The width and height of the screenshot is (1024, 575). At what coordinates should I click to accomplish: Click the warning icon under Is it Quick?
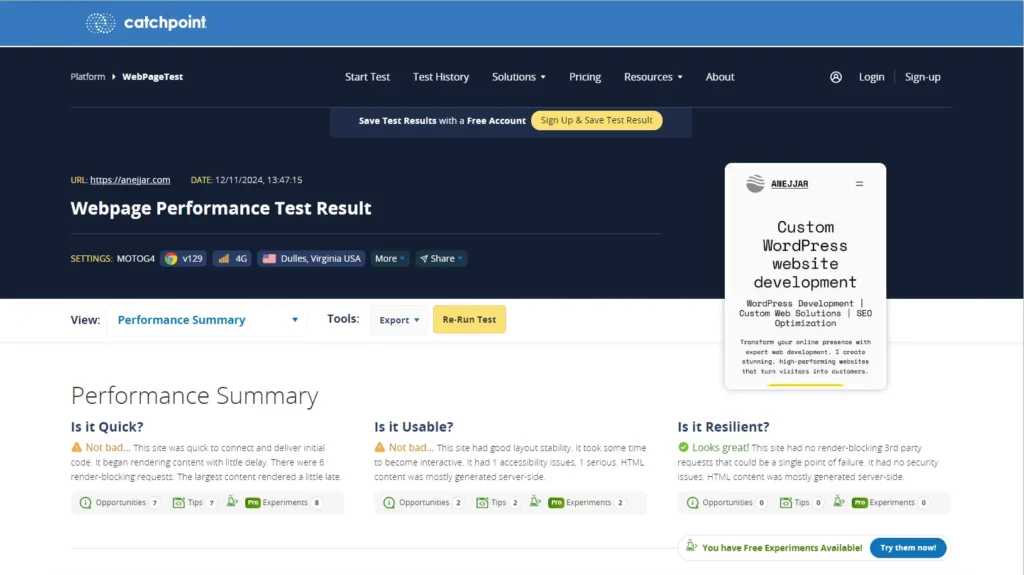[x=76, y=448]
